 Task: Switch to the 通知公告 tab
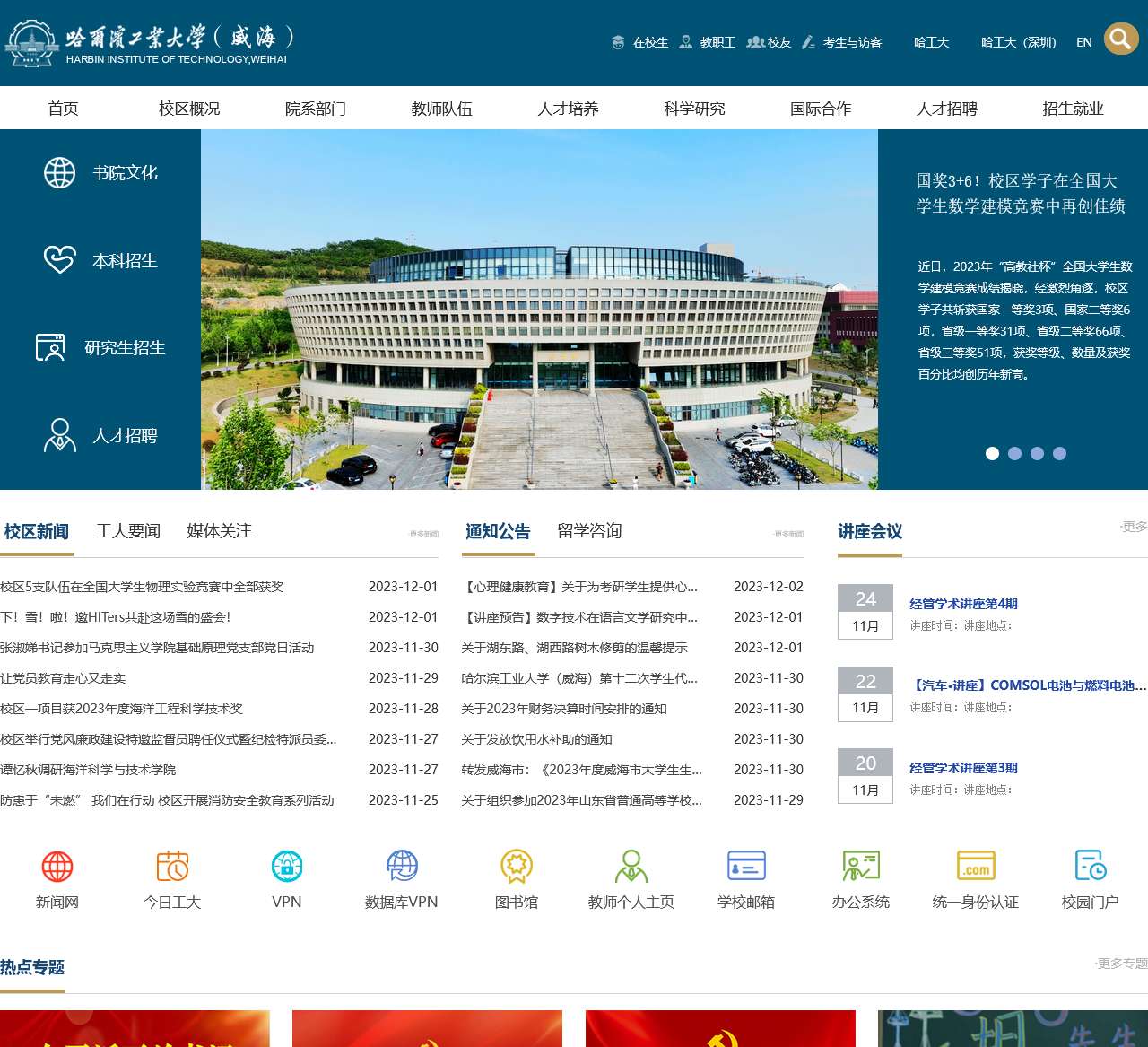click(498, 531)
